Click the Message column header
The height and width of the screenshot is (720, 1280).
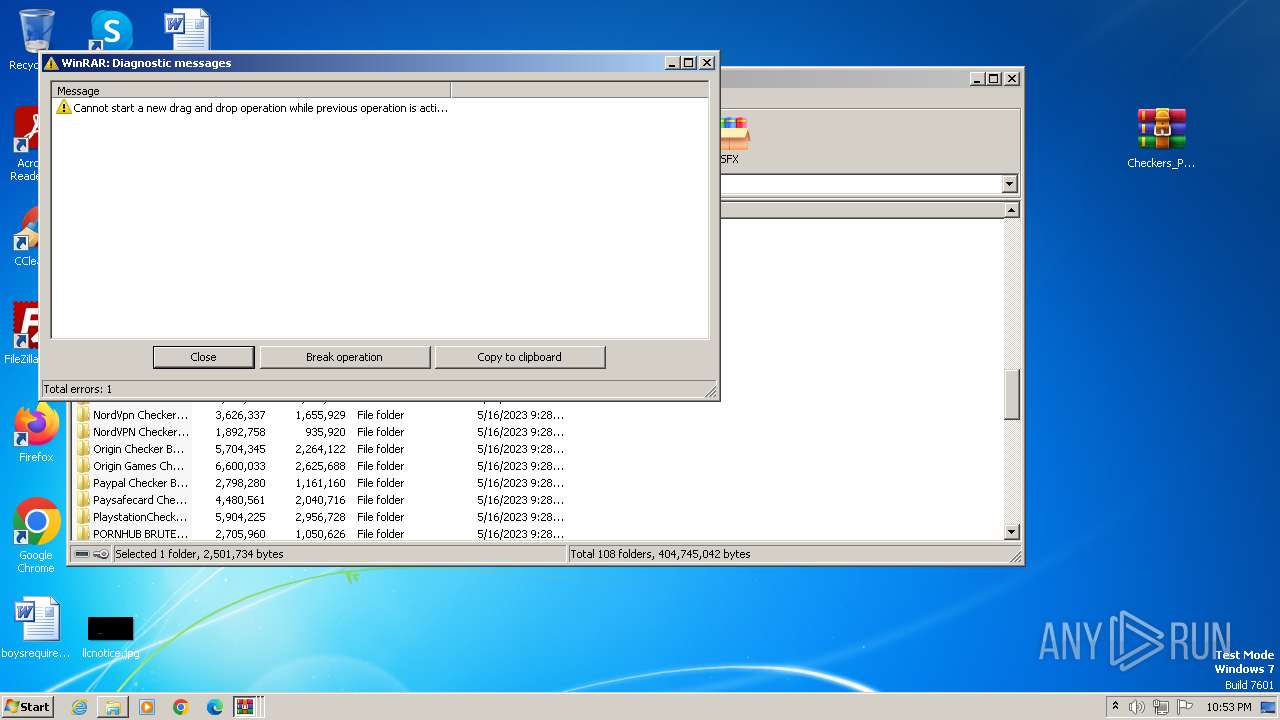coord(251,91)
